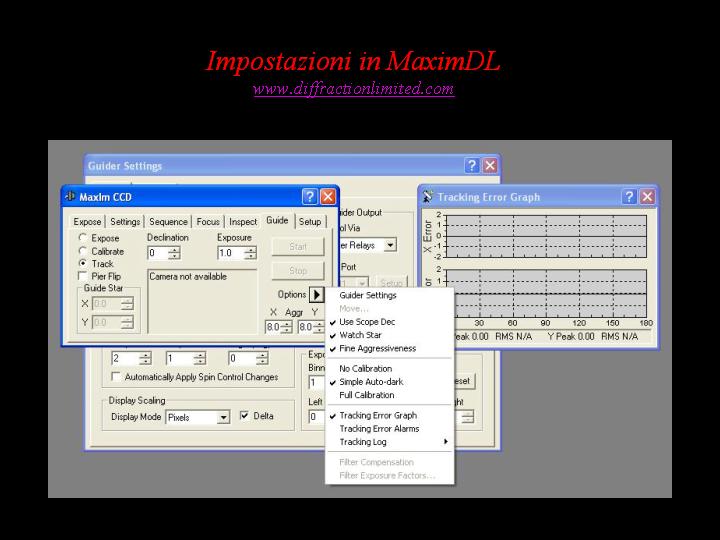Click the Guider Settings spinner showing 2

(x=131, y=358)
